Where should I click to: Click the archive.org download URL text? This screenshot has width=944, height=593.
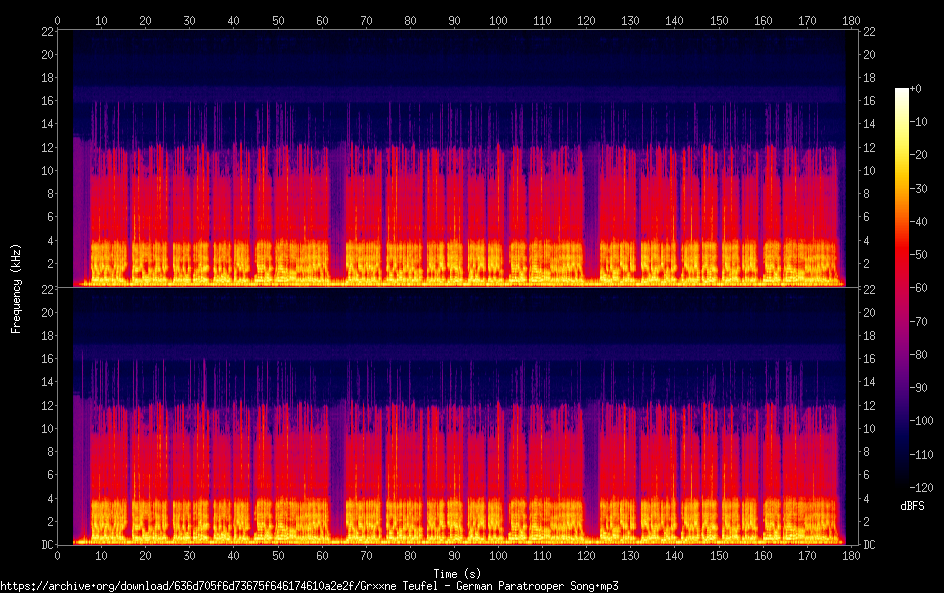[x=309, y=586]
